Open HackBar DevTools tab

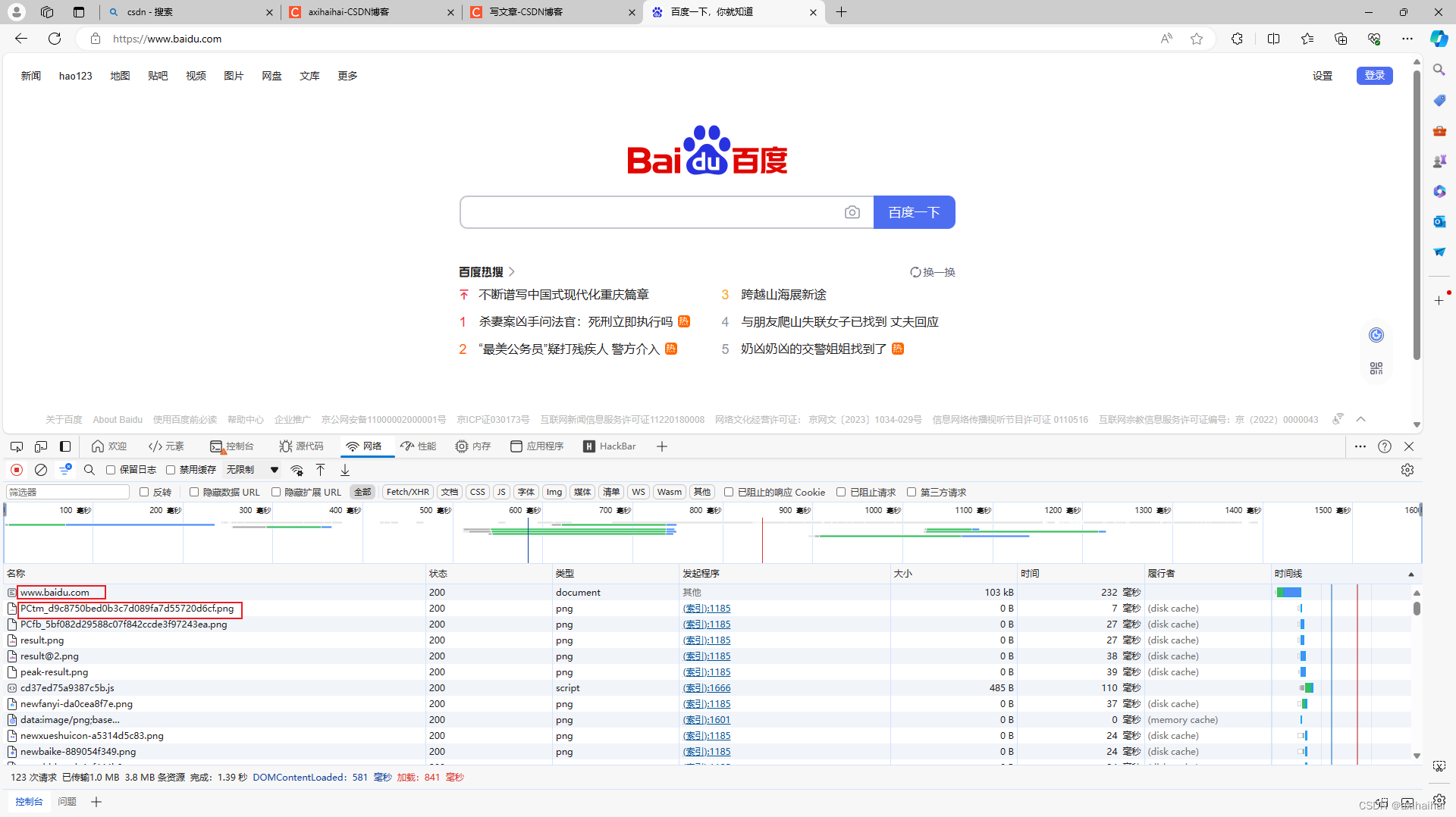610,446
